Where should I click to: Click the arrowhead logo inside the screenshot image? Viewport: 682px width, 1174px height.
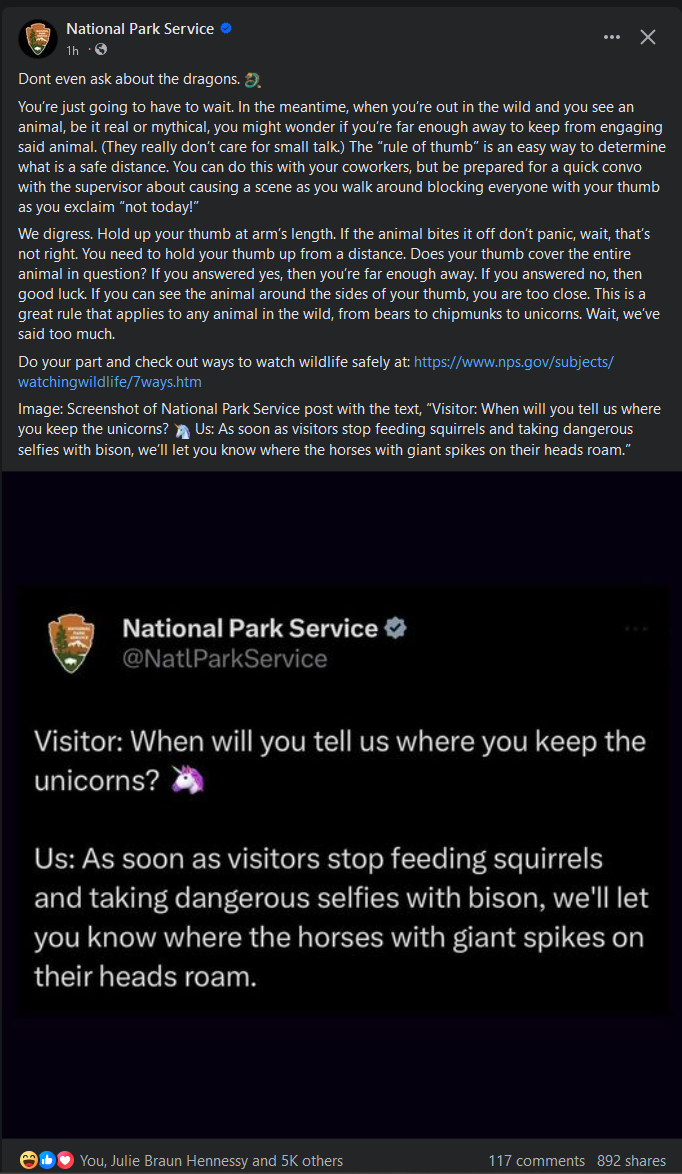point(72,644)
